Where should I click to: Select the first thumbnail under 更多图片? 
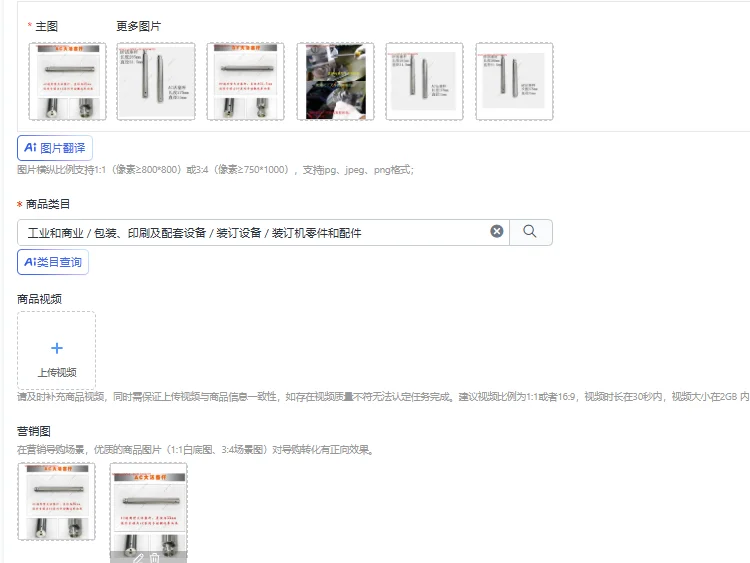[x=156, y=81]
